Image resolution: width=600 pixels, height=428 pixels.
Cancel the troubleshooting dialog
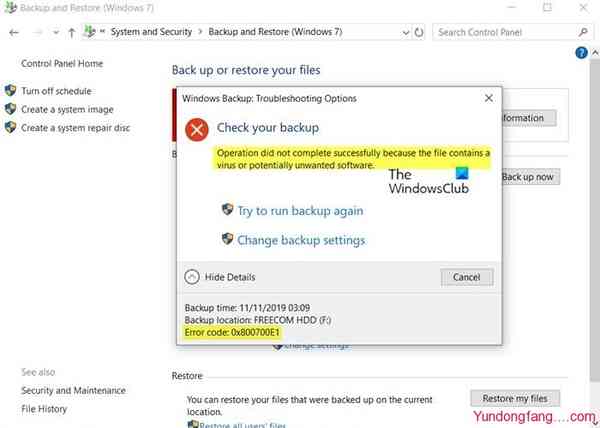pos(466,277)
